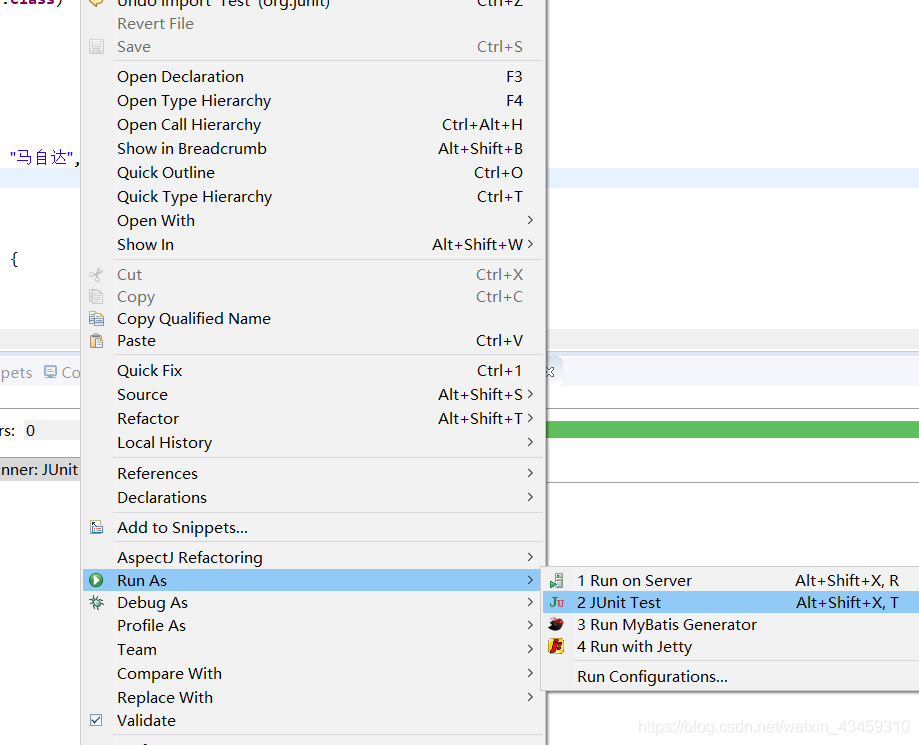
Task: Select Paste menu entry
Action: (312, 341)
